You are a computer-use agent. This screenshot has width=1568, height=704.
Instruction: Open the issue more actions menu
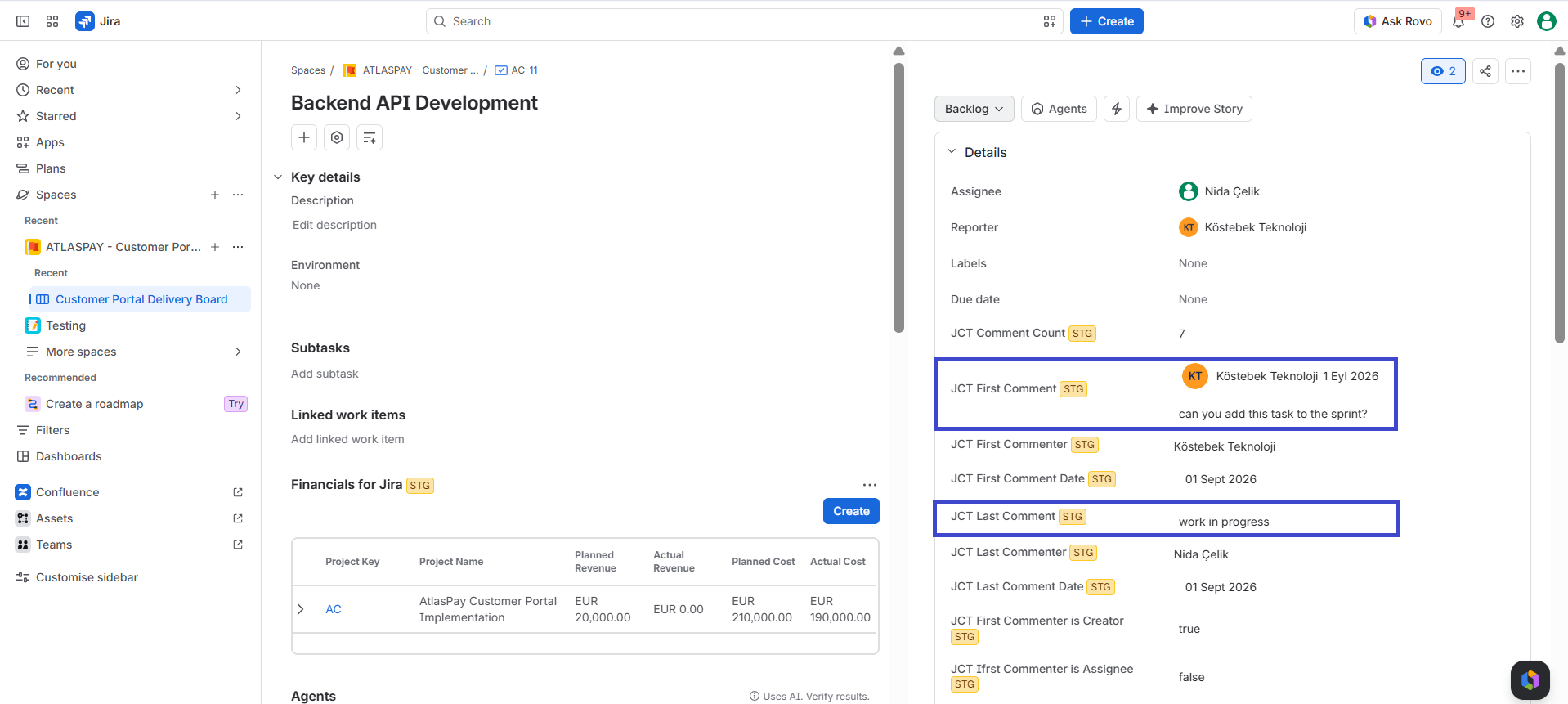[x=1518, y=71]
